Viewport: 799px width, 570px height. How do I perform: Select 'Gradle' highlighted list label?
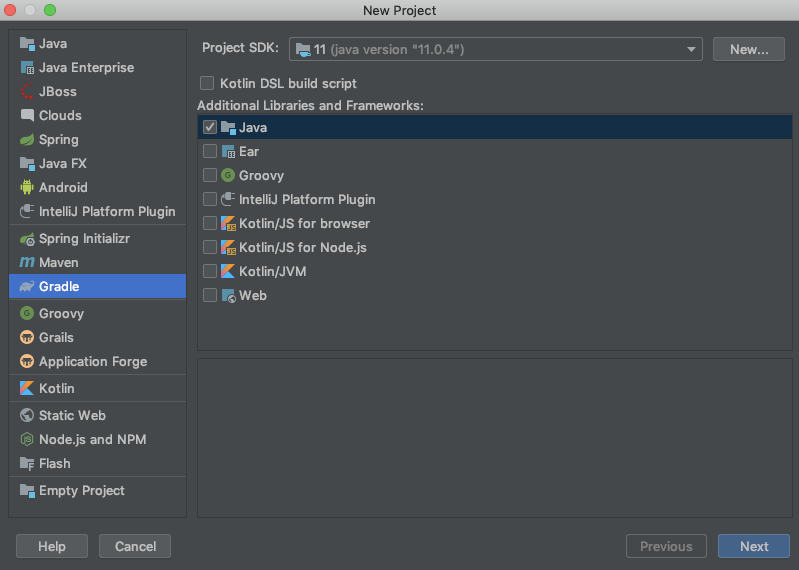click(x=59, y=287)
